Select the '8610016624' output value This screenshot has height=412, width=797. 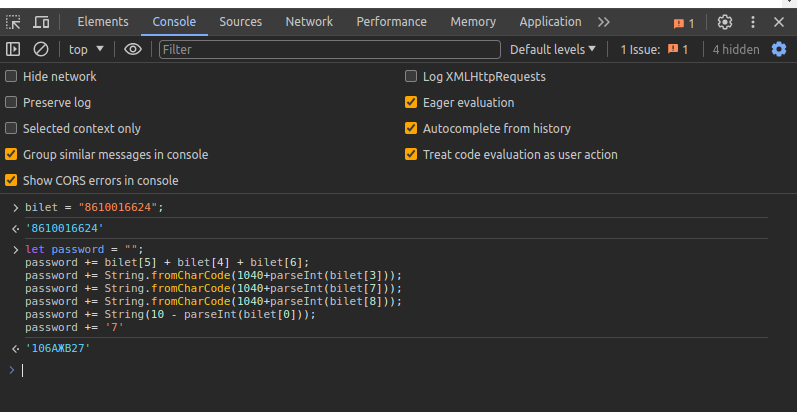65,229
